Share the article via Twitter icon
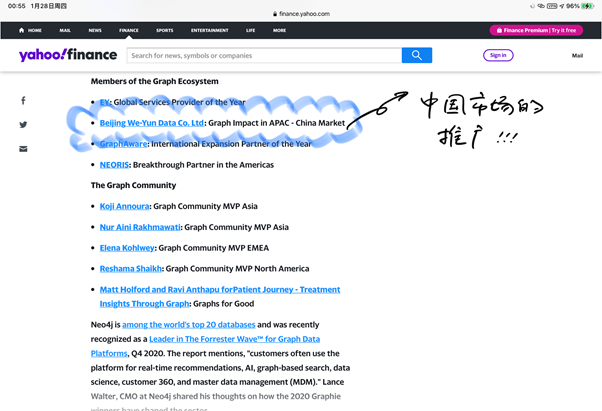 click(x=23, y=125)
